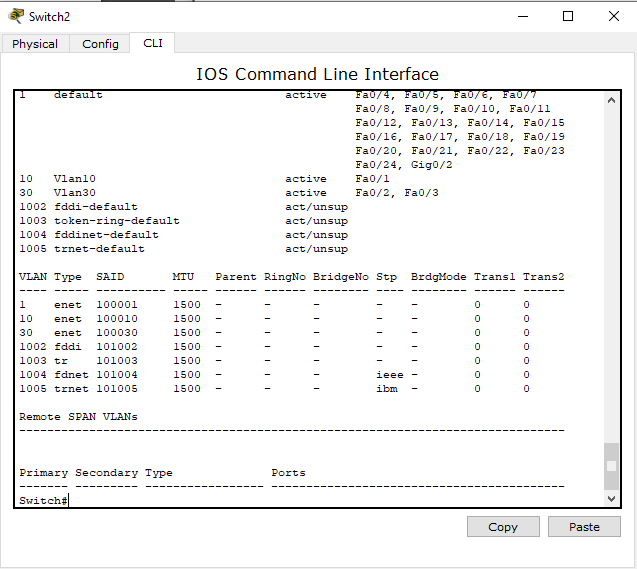
Task: Click the 'Fa0/16, Fa0/17, Fa0/18, Fa0/19' line
Action: click(460, 136)
